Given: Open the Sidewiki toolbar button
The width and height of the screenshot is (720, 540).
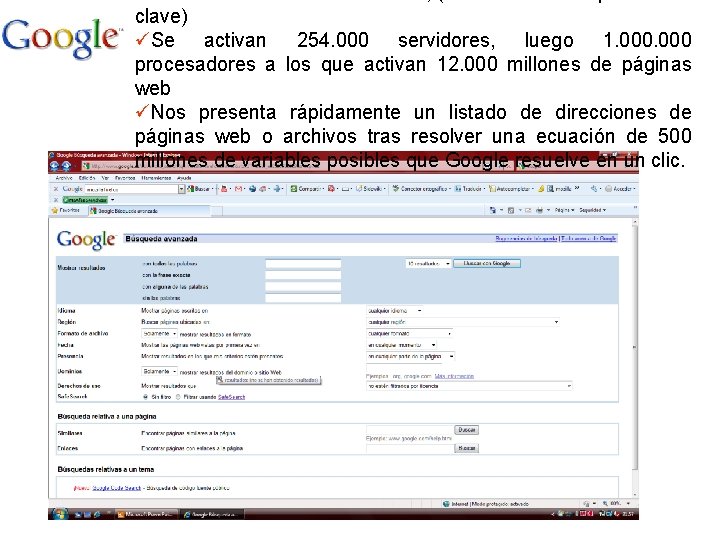Looking at the screenshot, I should click(370, 189).
